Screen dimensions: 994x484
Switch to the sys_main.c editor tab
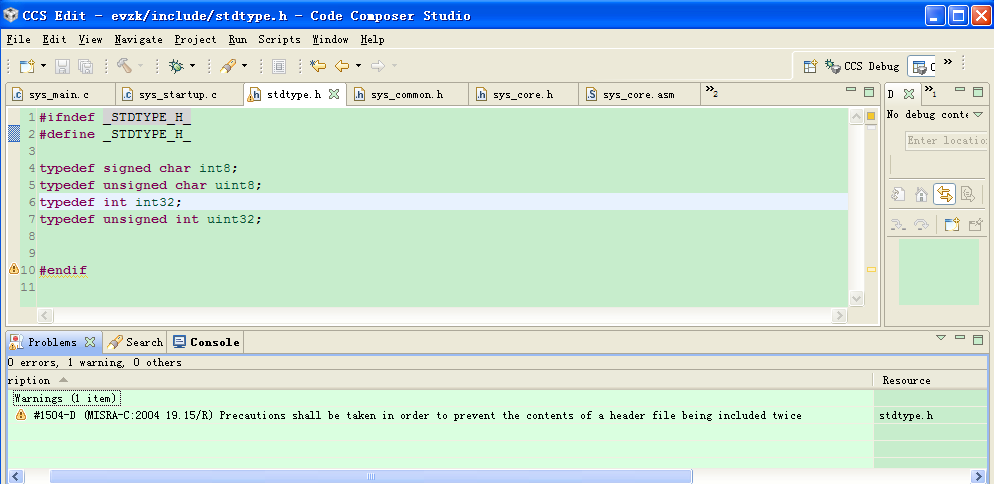(60, 95)
